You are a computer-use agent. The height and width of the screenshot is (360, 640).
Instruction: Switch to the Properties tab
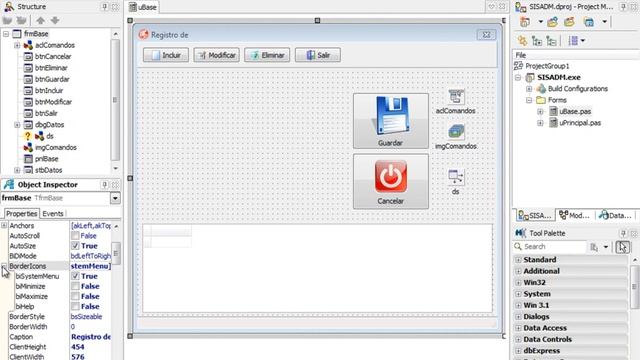point(22,213)
